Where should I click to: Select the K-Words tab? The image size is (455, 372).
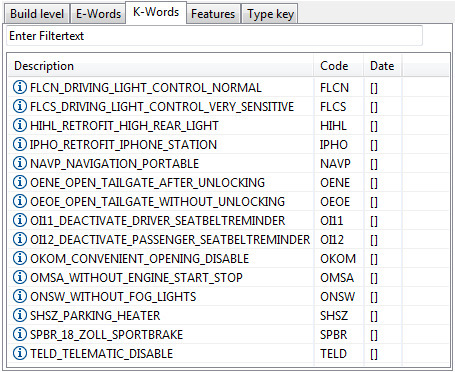[x=156, y=12]
